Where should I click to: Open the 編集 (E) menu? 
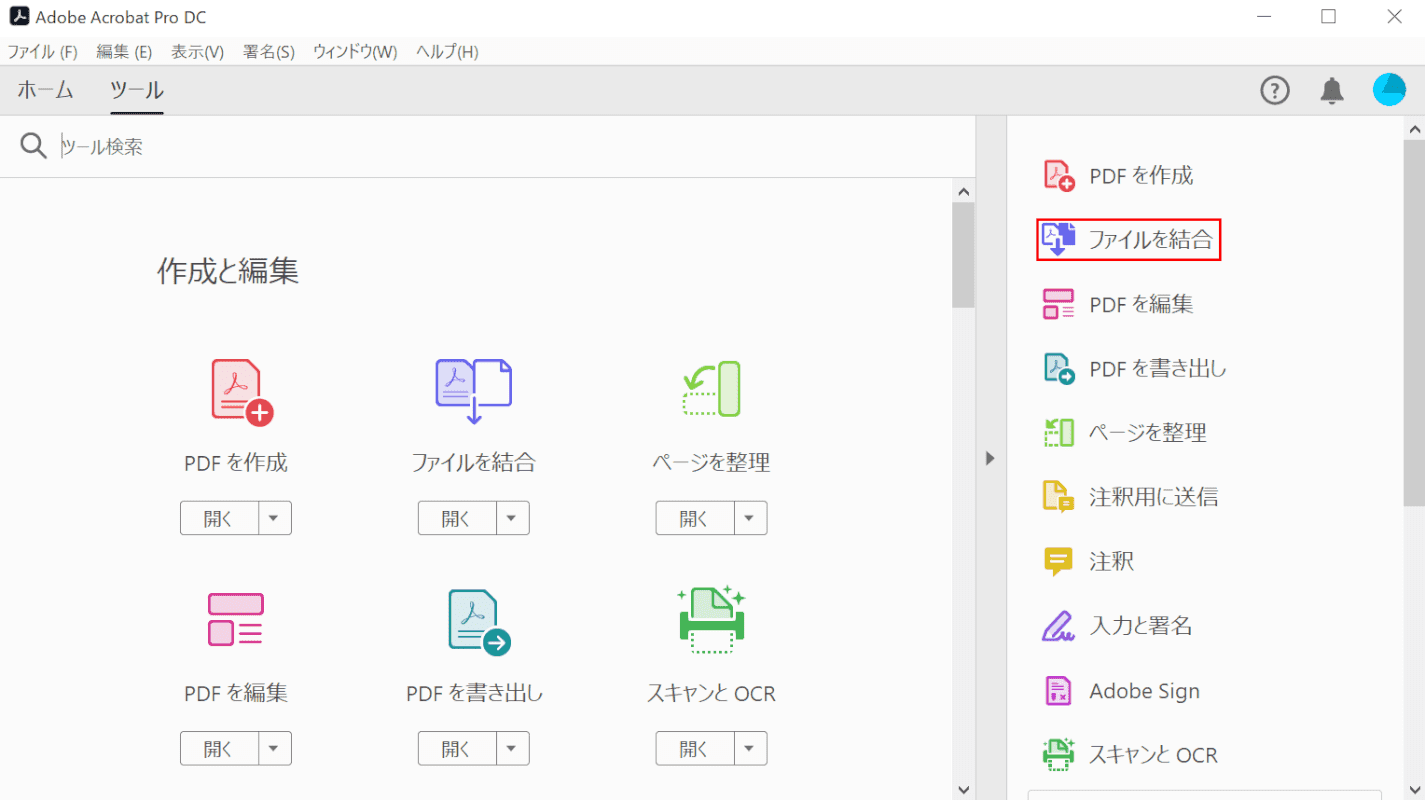(x=124, y=52)
